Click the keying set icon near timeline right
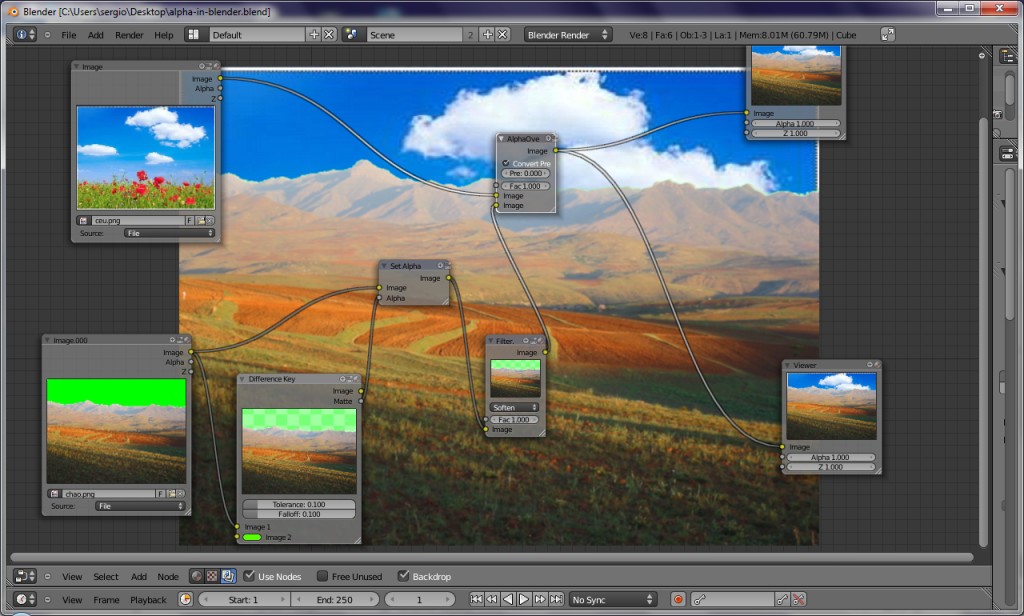Screen dimensions: 1024x616 [x=698, y=599]
